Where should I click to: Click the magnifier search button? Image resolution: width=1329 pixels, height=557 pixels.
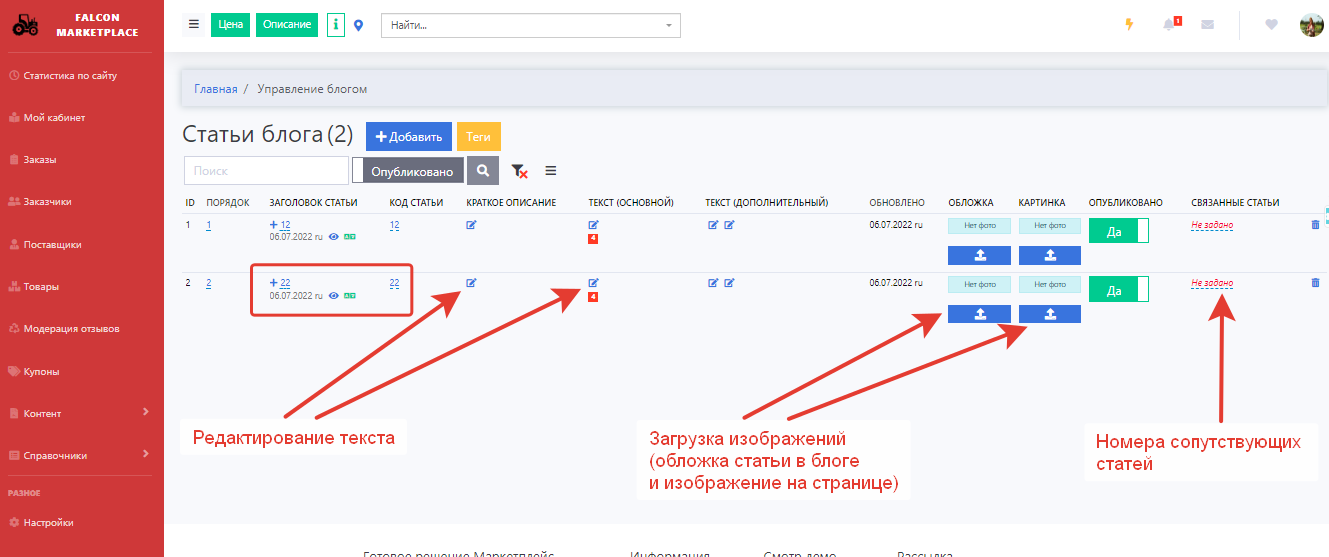tap(482, 171)
